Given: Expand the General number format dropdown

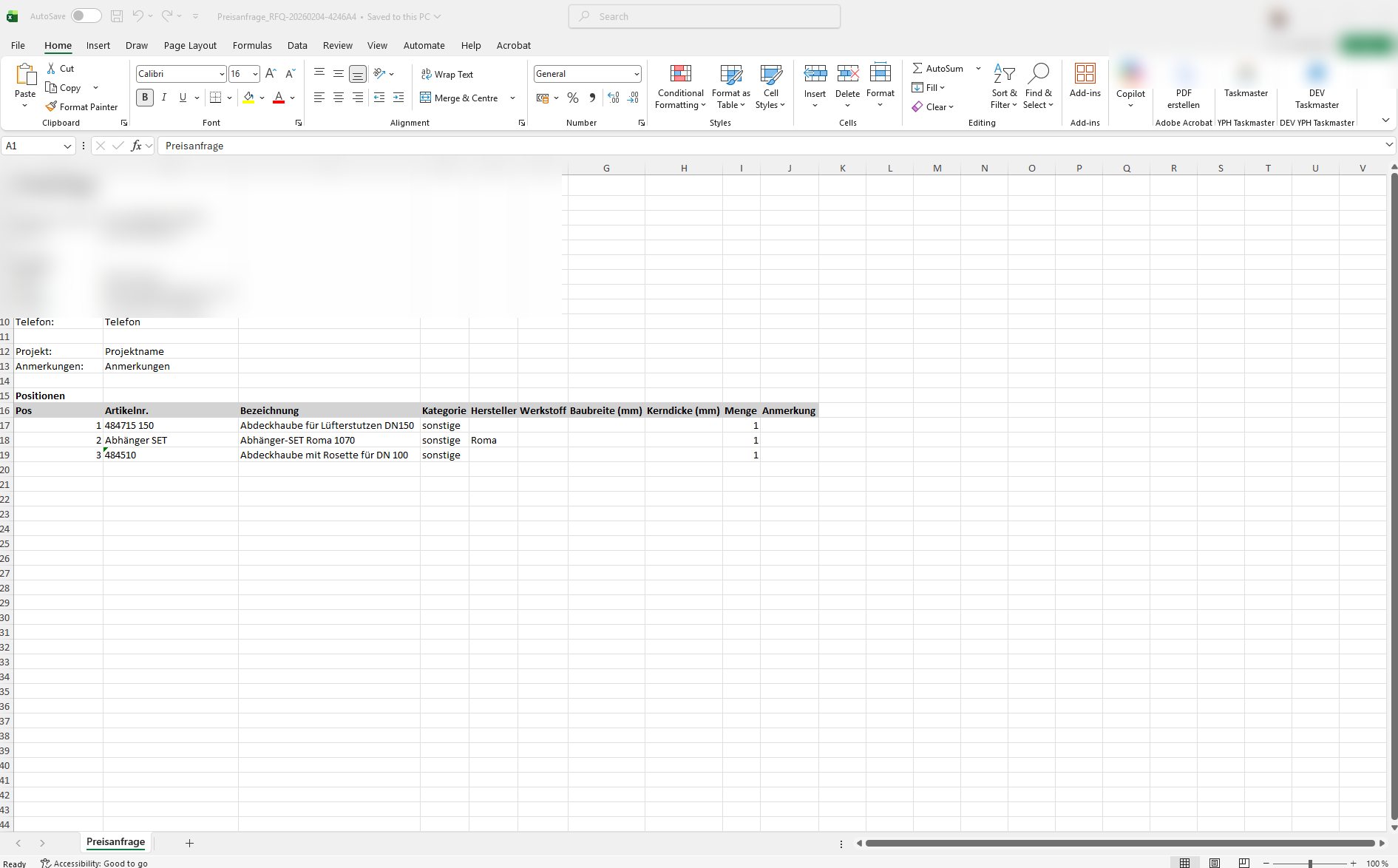Looking at the screenshot, I should 636,74.
